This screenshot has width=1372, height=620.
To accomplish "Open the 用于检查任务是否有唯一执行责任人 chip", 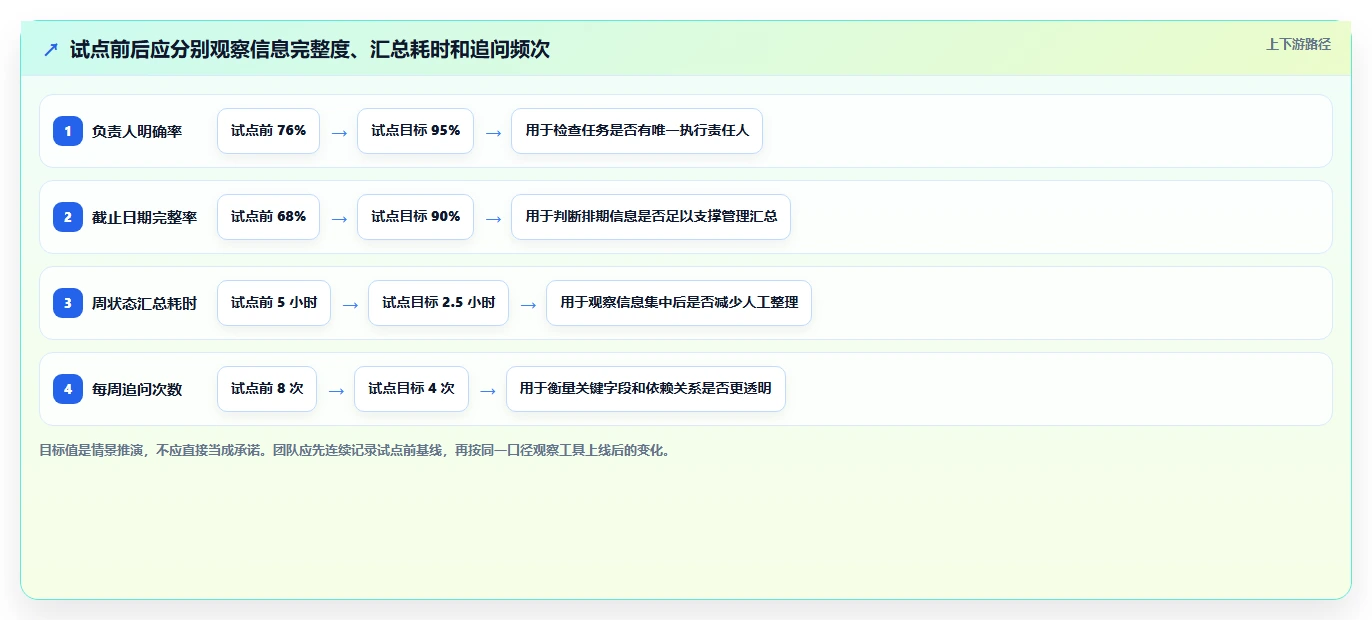I will pyautogui.click(x=637, y=131).
